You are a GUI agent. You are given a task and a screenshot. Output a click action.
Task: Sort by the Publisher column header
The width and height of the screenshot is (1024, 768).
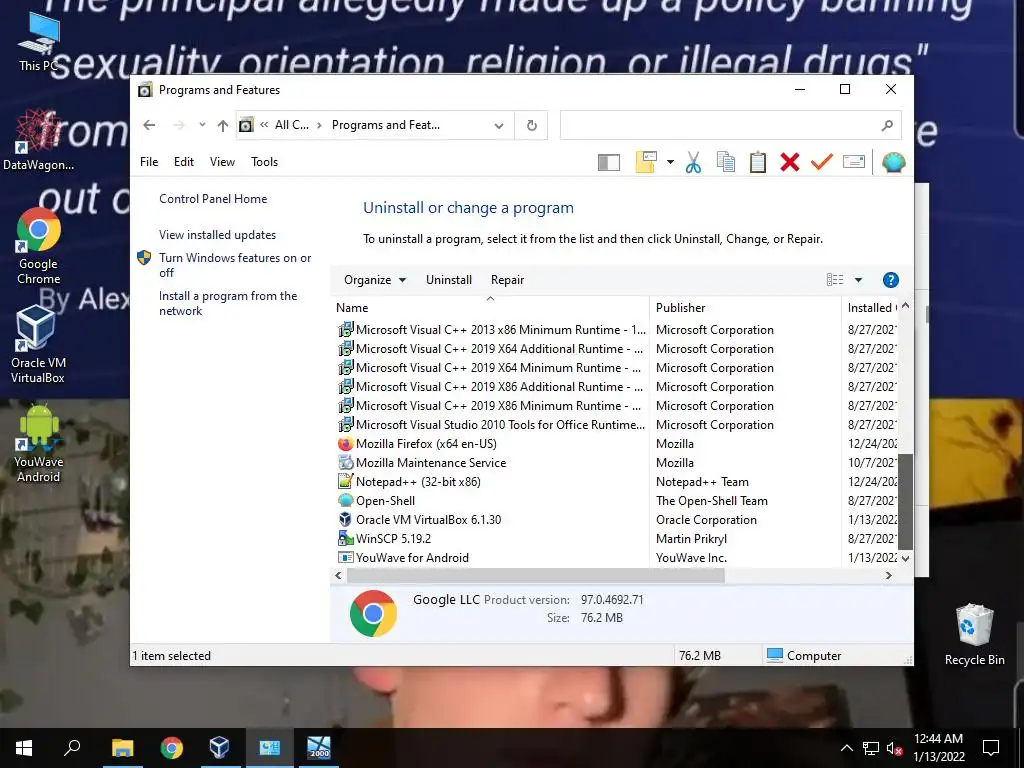(744, 308)
